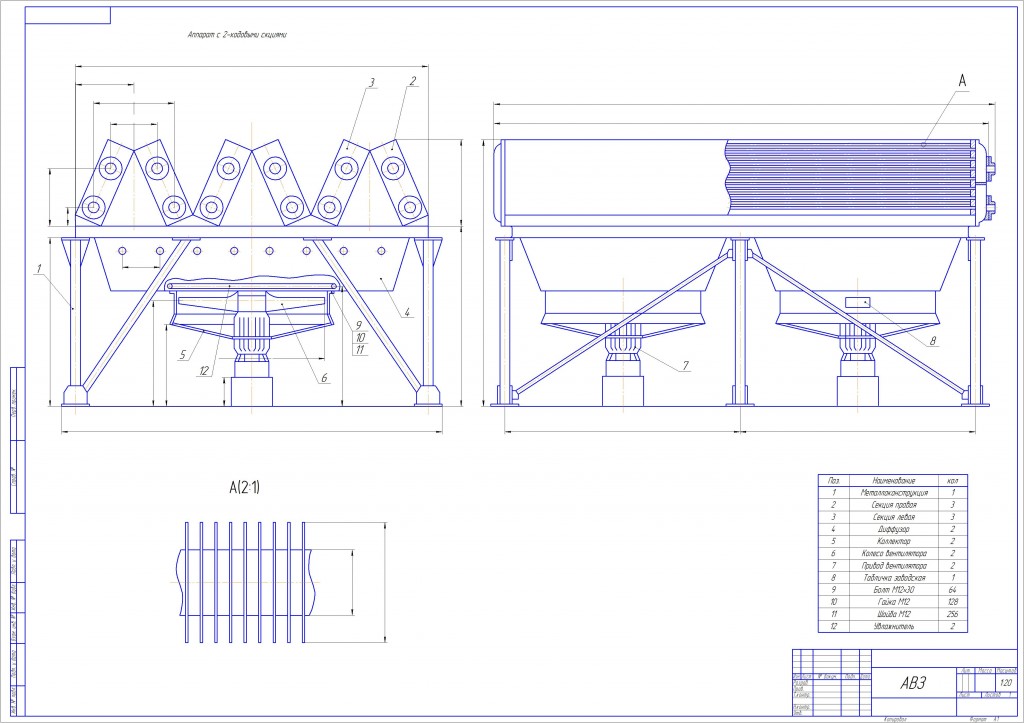Click callout number 4 beside the diffuser in the front view
This screenshot has height=723, width=1024.
pos(408,312)
